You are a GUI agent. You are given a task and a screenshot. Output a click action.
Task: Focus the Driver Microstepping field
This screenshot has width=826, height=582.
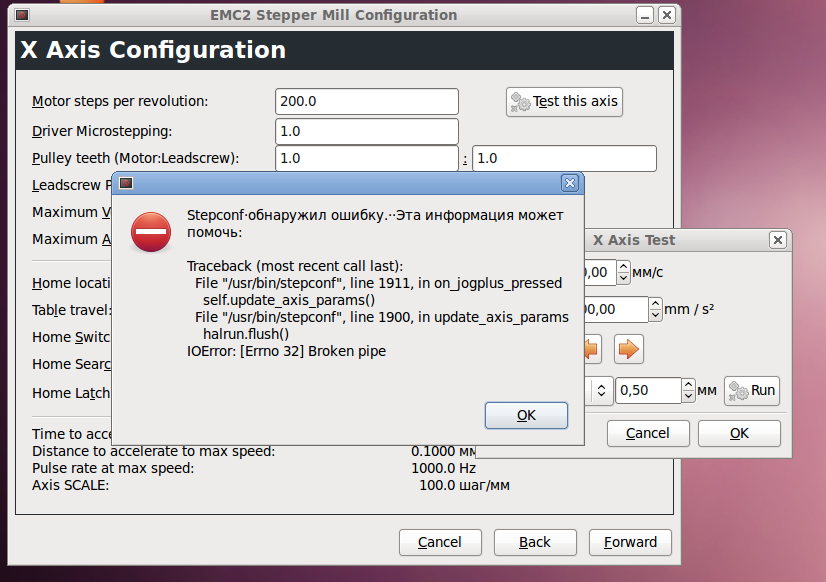[x=367, y=131]
